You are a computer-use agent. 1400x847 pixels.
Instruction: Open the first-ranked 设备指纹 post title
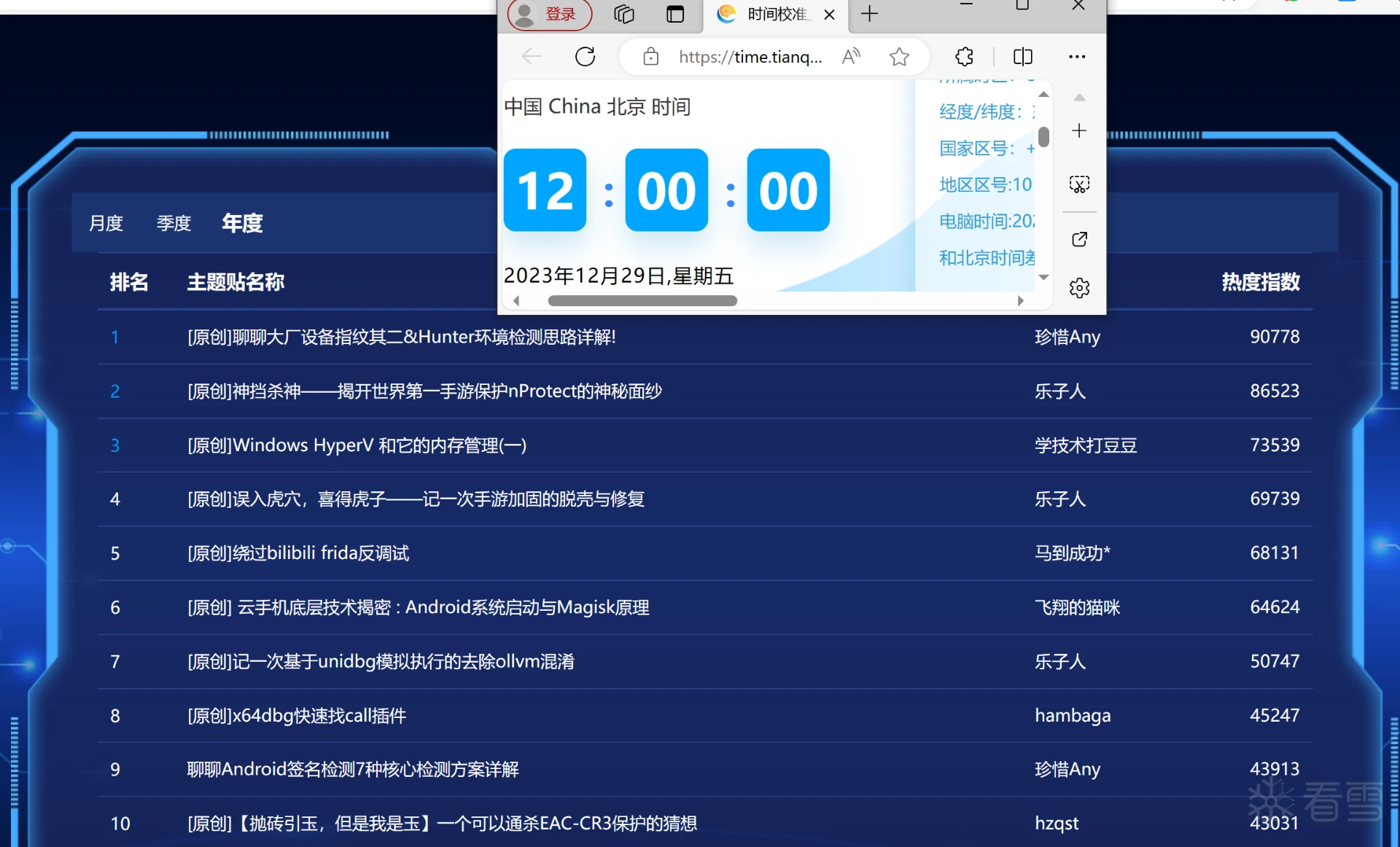(401, 337)
